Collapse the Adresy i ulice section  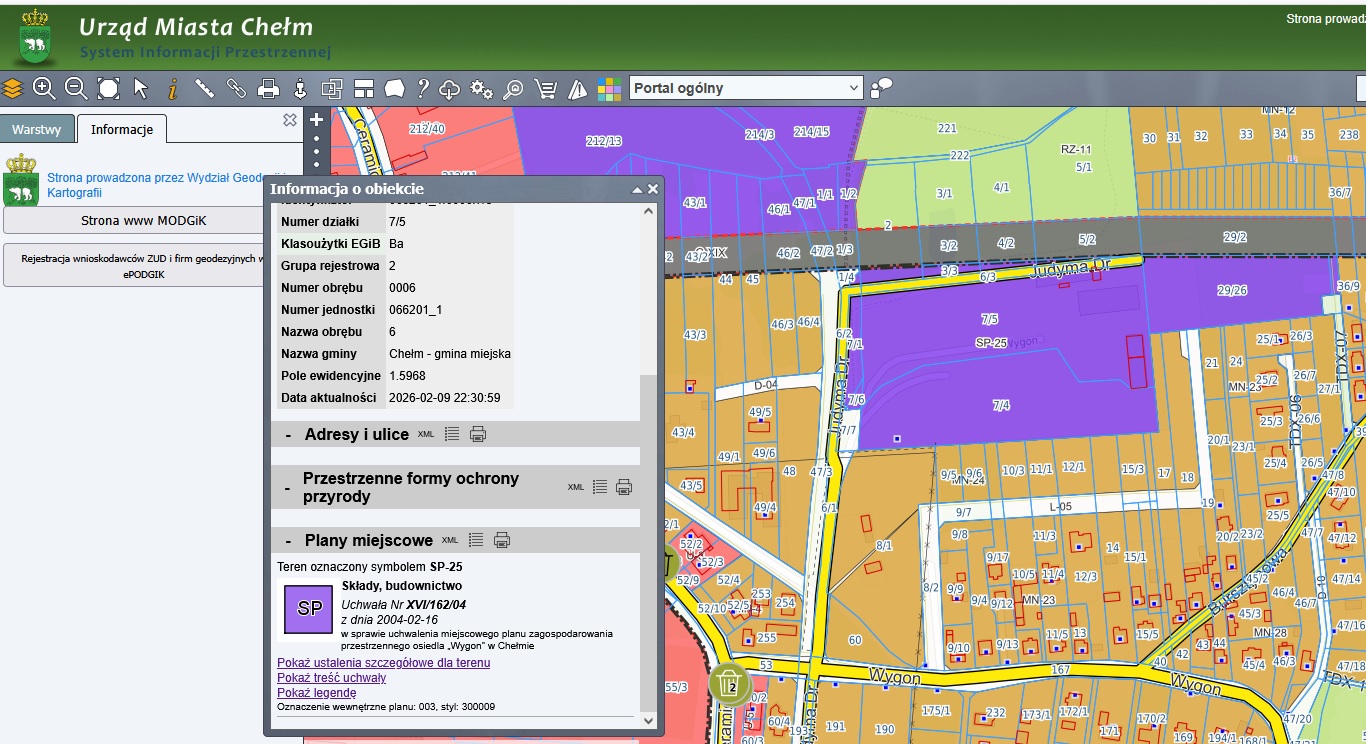(x=288, y=434)
